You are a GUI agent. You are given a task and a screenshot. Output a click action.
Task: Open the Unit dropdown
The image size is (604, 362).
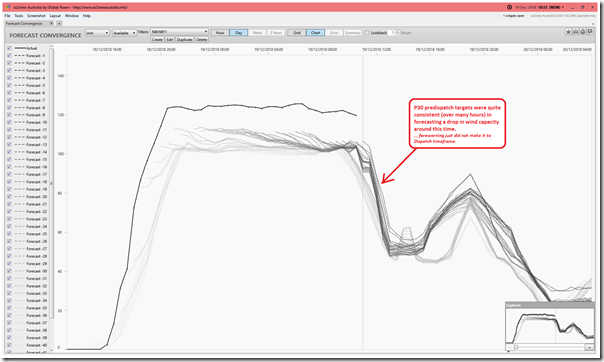tap(97, 33)
